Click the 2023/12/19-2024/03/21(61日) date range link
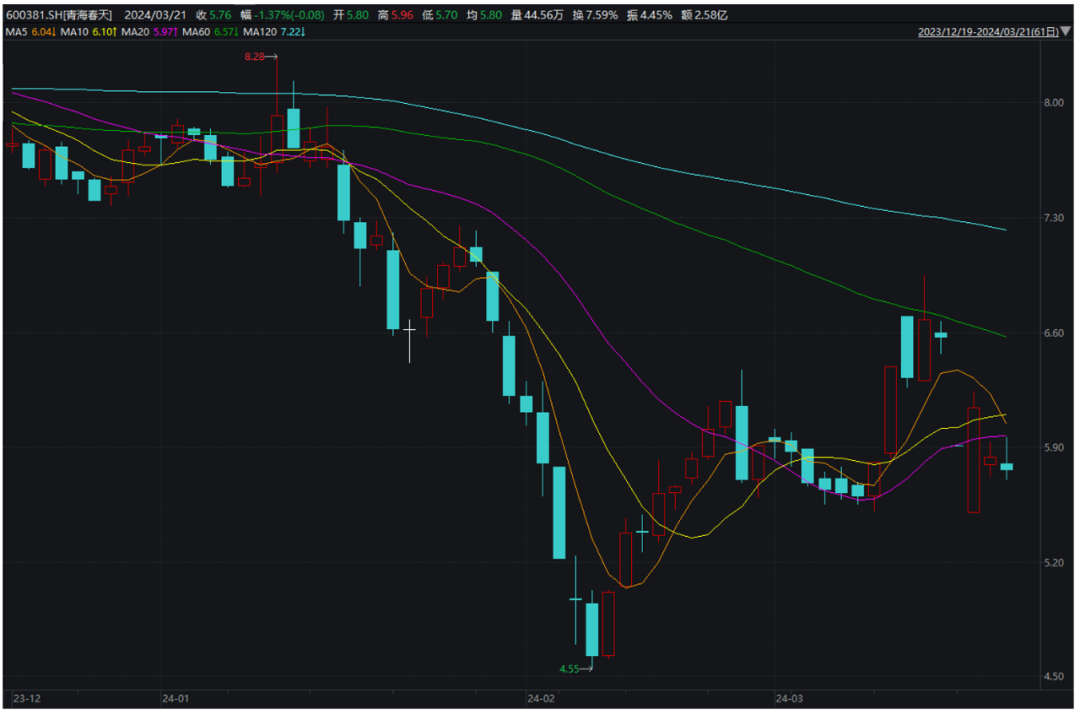The image size is (1080, 715). [988, 32]
